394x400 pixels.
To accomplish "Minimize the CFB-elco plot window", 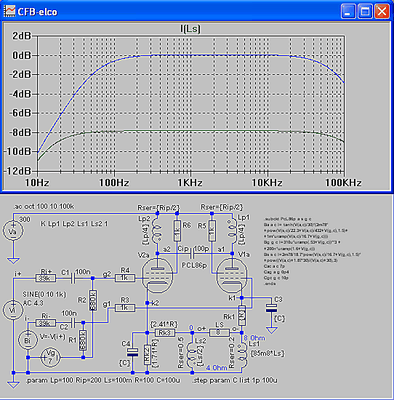I will pyautogui.click(x=348, y=12).
